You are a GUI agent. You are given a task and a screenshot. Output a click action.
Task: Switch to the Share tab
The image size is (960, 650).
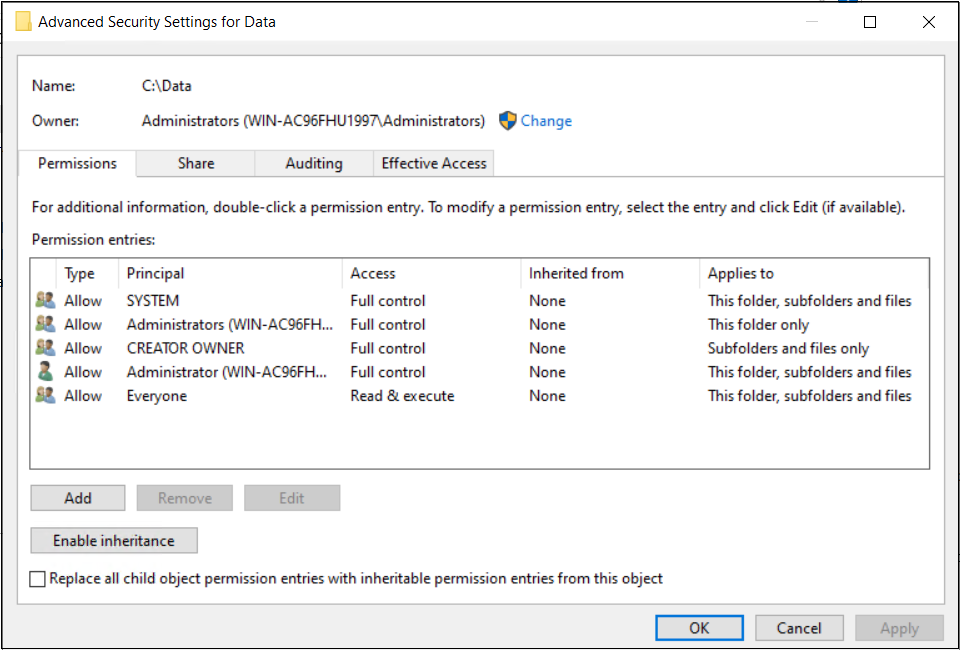pos(196,164)
